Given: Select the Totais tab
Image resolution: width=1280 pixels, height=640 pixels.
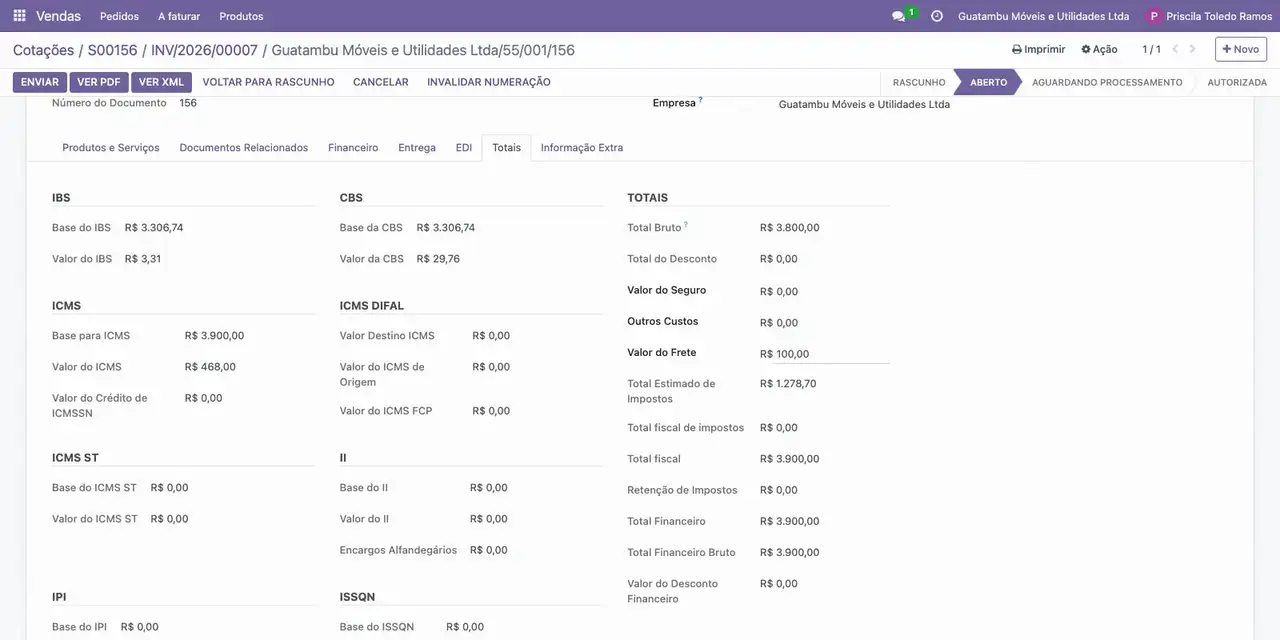Looking at the screenshot, I should point(506,147).
